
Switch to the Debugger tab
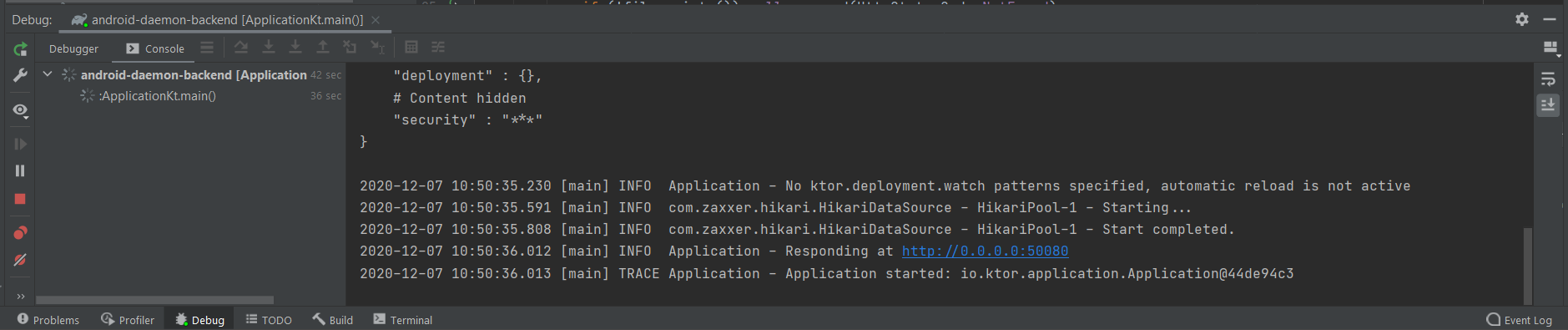[x=73, y=48]
